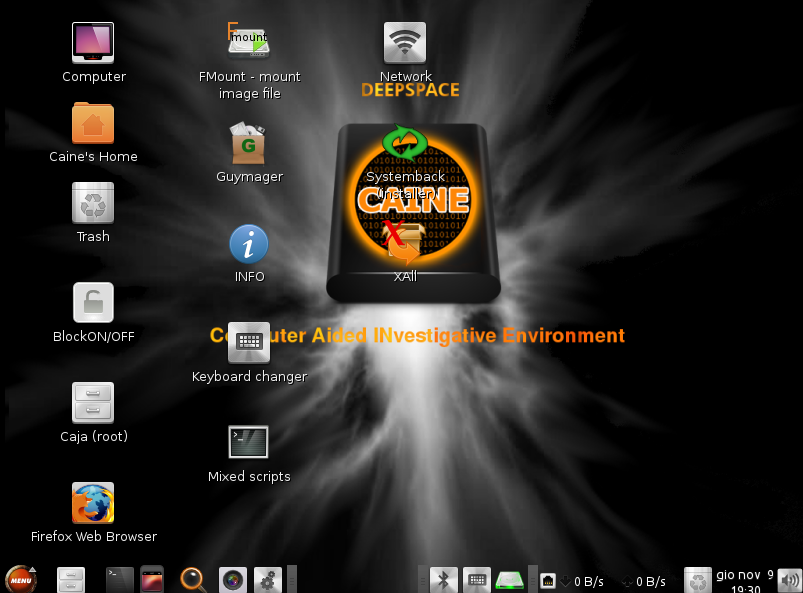Click the download speed '0 B/s' reading
Screen dimensions: 803x593
click(x=588, y=581)
